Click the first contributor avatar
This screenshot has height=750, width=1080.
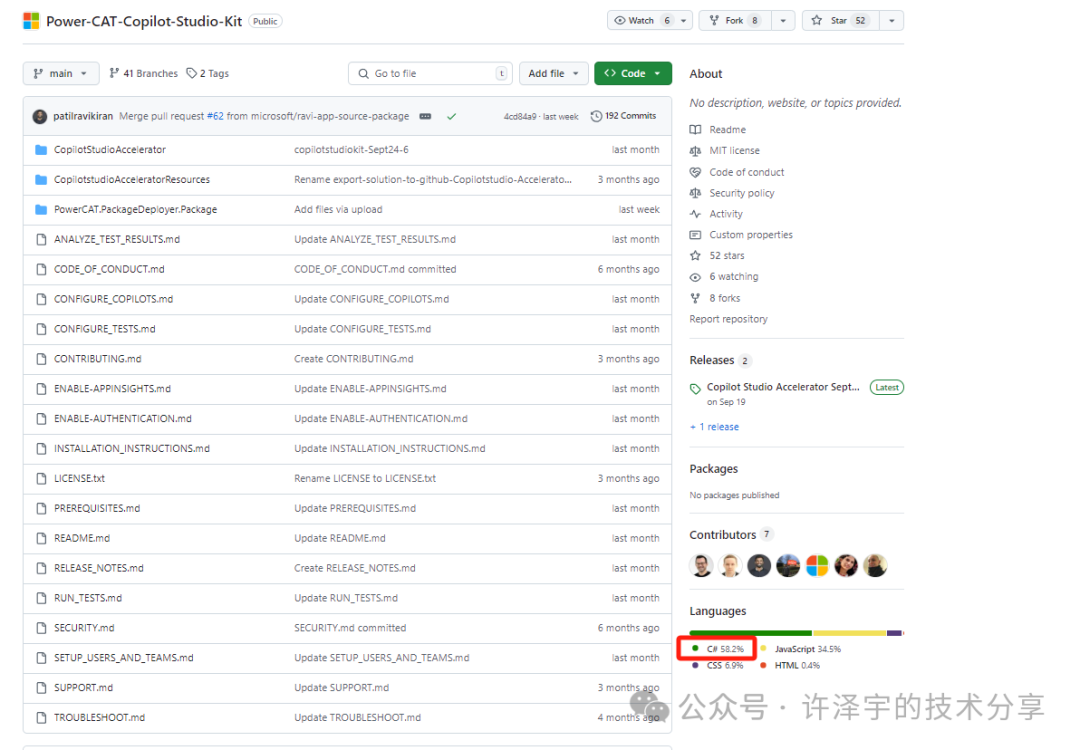point(702,565)
